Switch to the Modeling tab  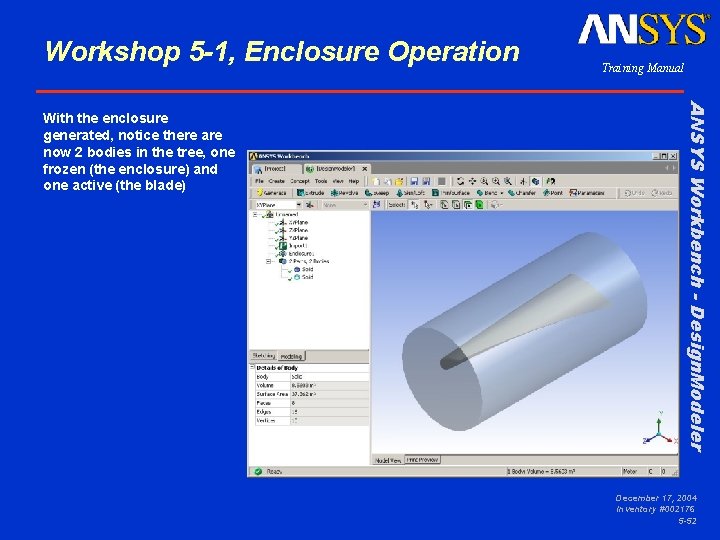click(x=291, y=356)
